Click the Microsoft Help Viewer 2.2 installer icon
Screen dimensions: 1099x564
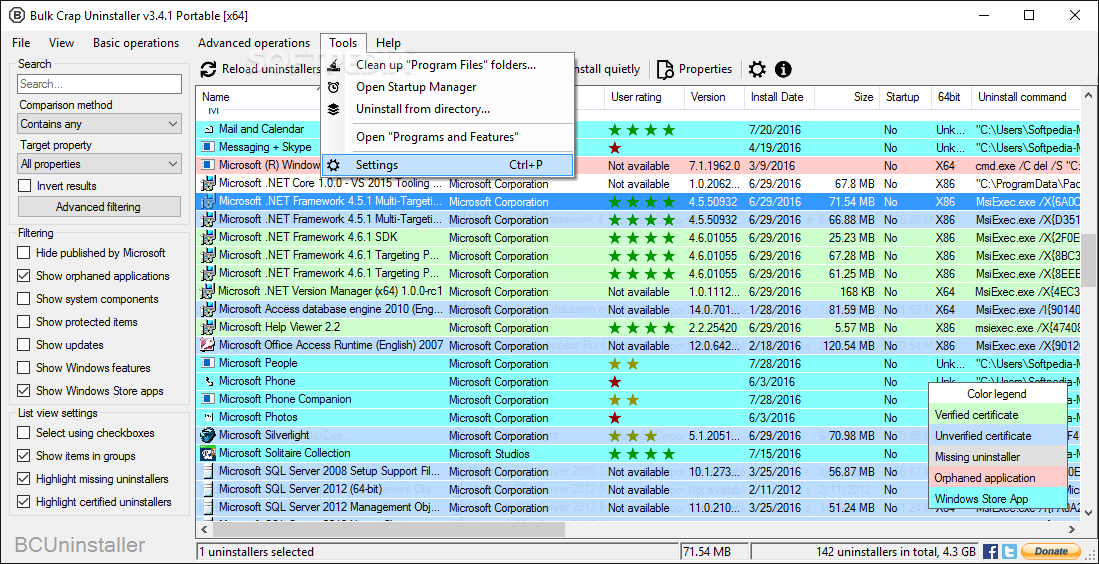(x=207, y=327)
